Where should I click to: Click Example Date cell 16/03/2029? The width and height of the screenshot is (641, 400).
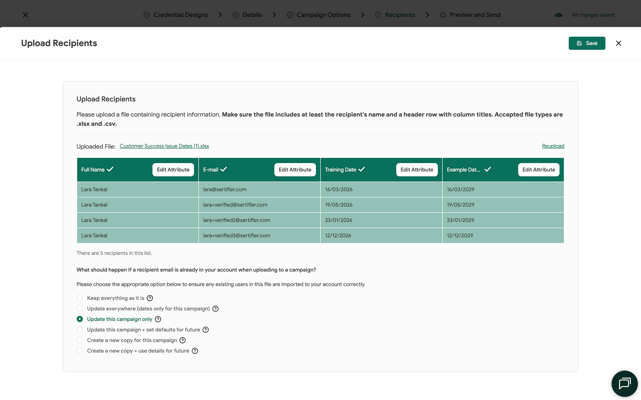[503, 189]
